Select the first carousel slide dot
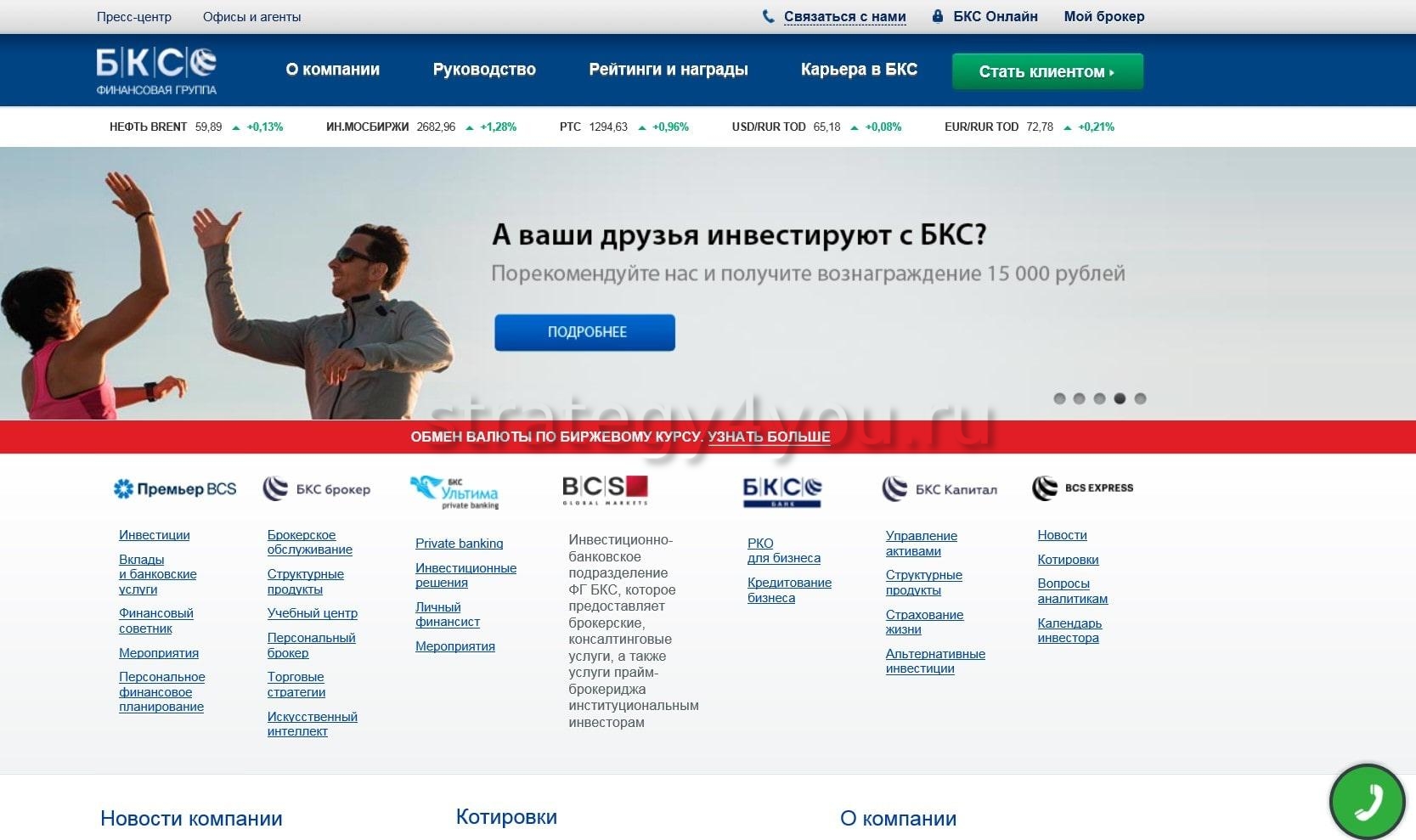The image size is (1416, 840). [1059, 398]
